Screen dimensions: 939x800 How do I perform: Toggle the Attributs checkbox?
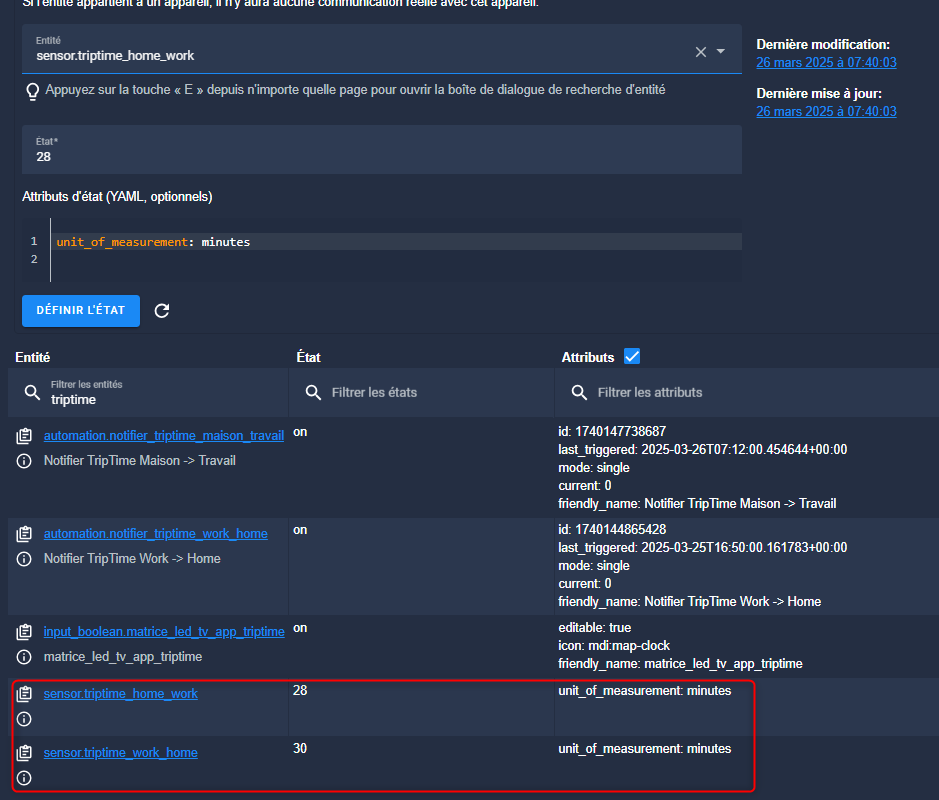(x=632, y=357)
